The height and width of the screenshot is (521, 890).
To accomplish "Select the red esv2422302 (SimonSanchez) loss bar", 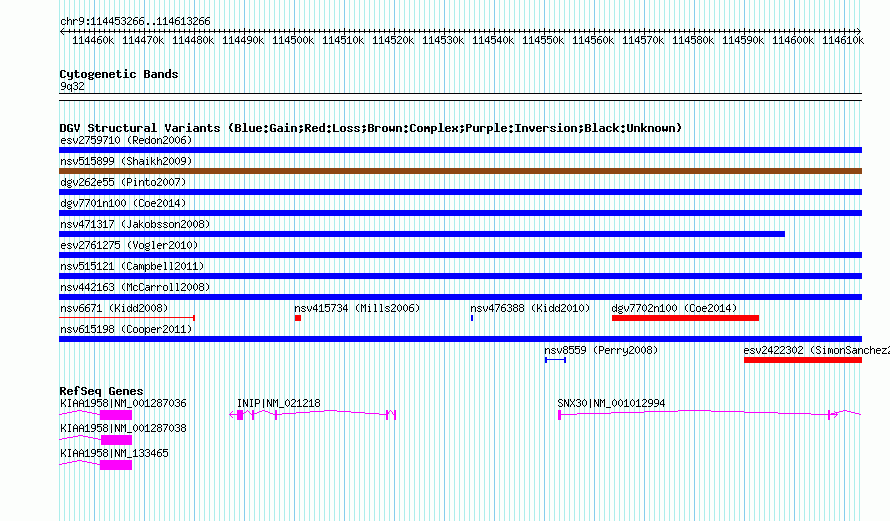I will pyautogui.click(x=803, y=360).
